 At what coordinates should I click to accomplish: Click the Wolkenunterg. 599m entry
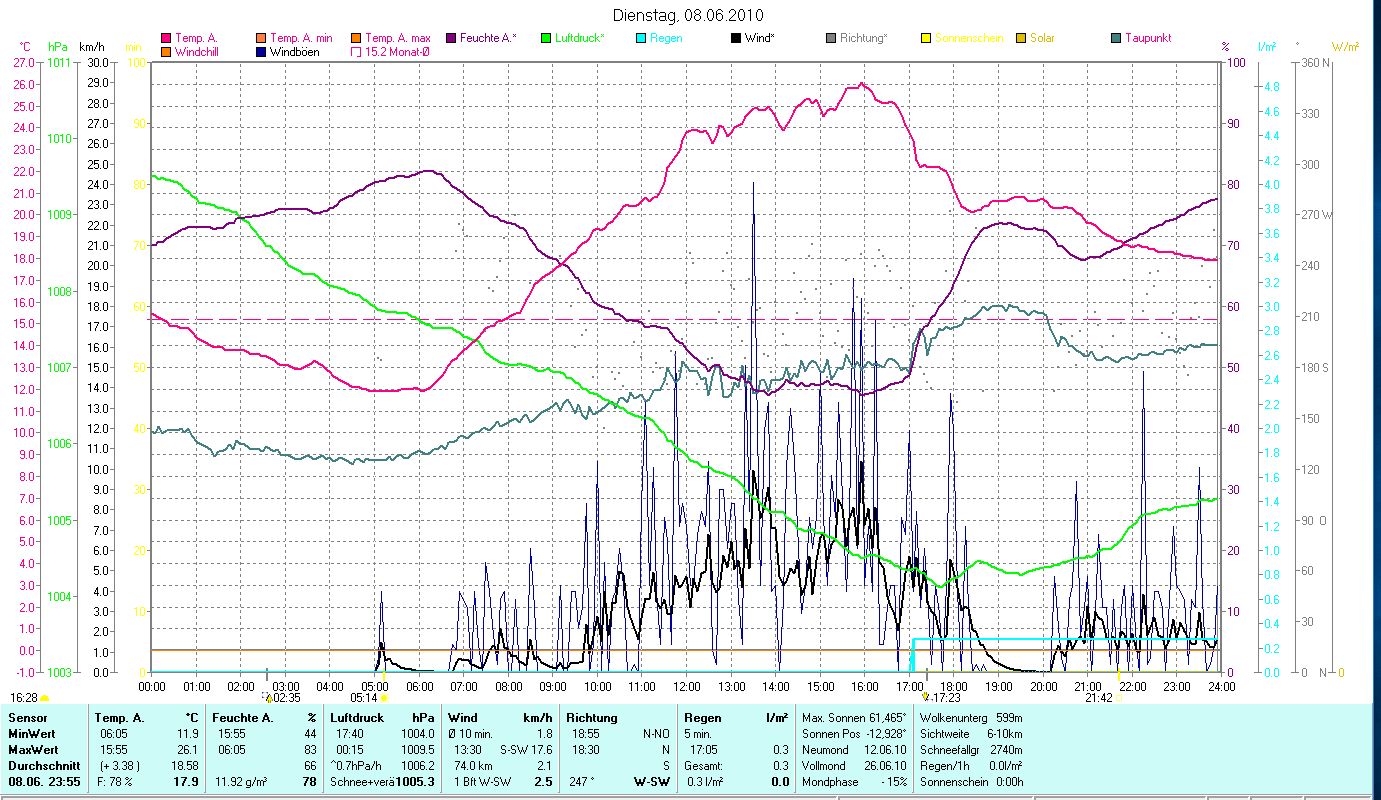point(971,718)
